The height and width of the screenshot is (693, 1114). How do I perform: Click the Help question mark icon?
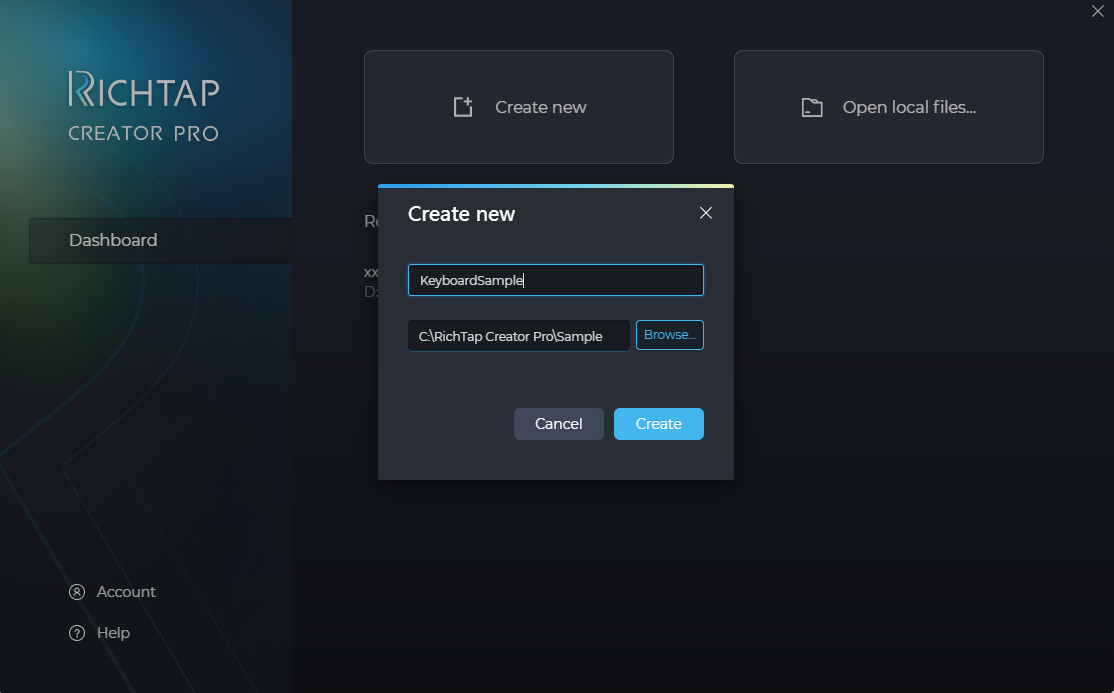pos(77,633)
